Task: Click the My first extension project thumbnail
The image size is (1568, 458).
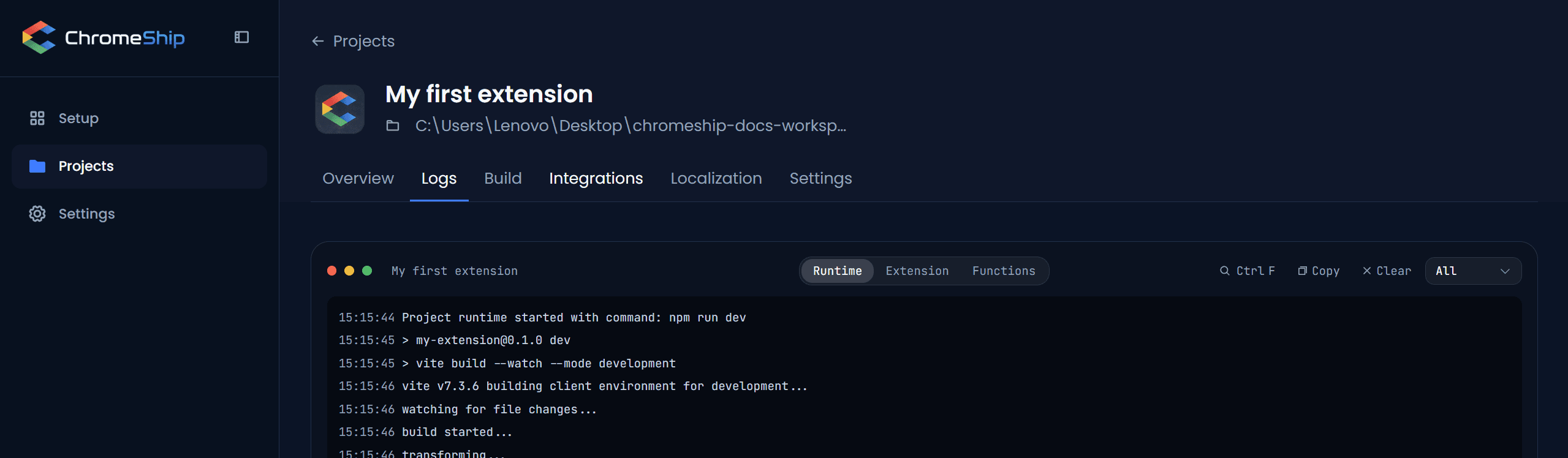Action: point(340,109)
